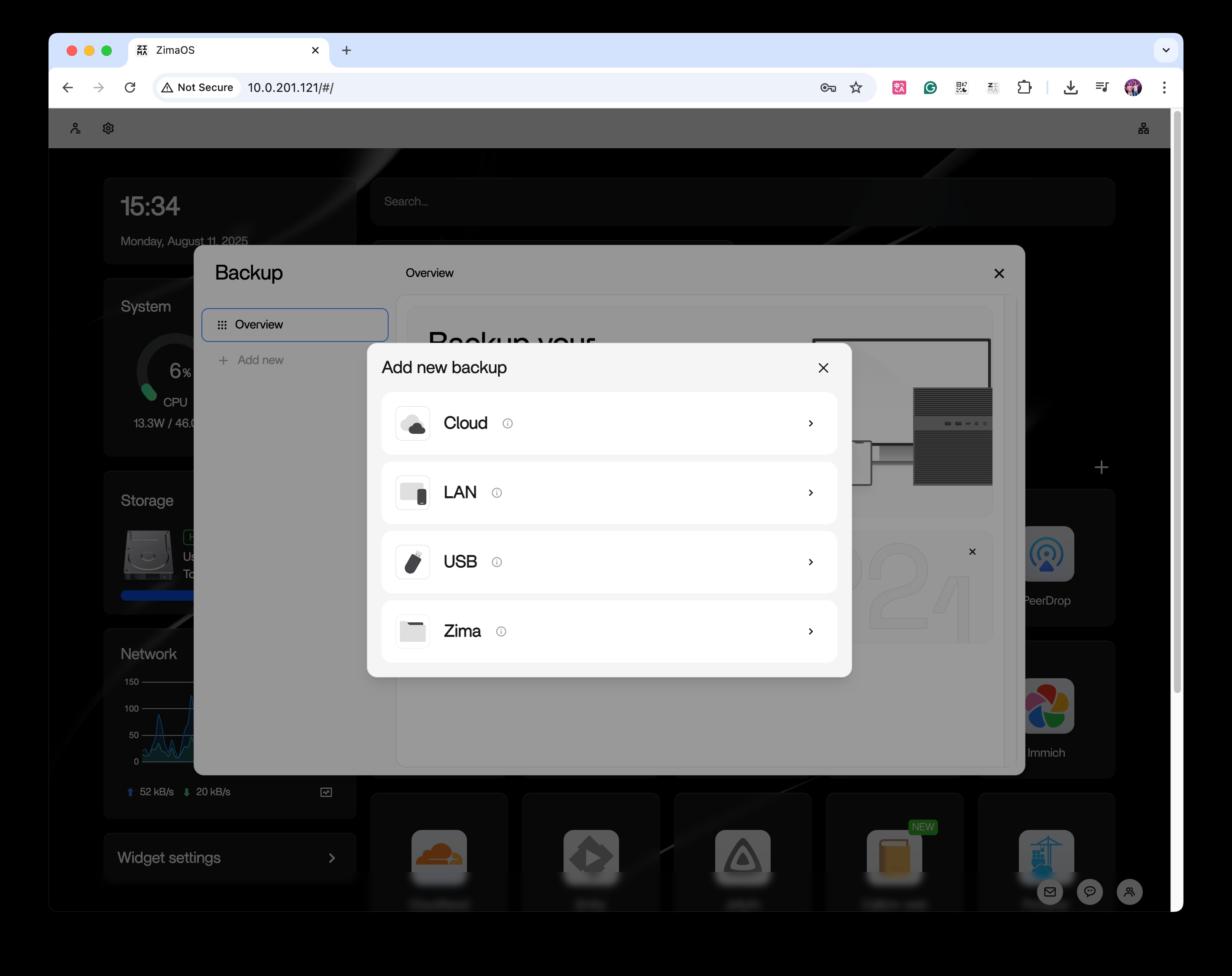1232x976 pixels.
Task: Open the Portainer crane app icon
Action: [1046, 857]
